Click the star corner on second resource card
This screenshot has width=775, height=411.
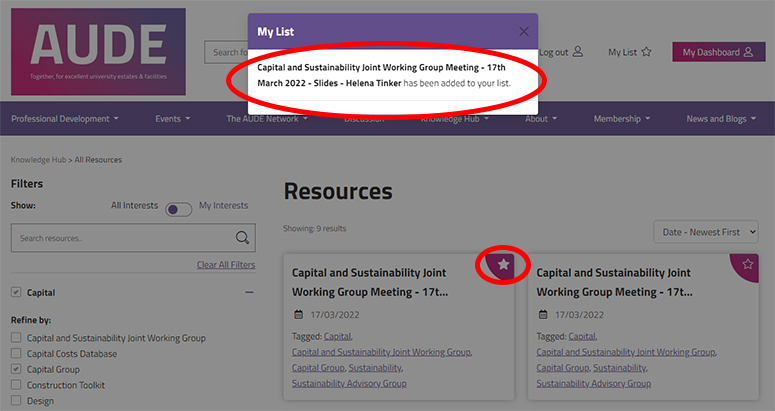(748, 263)
